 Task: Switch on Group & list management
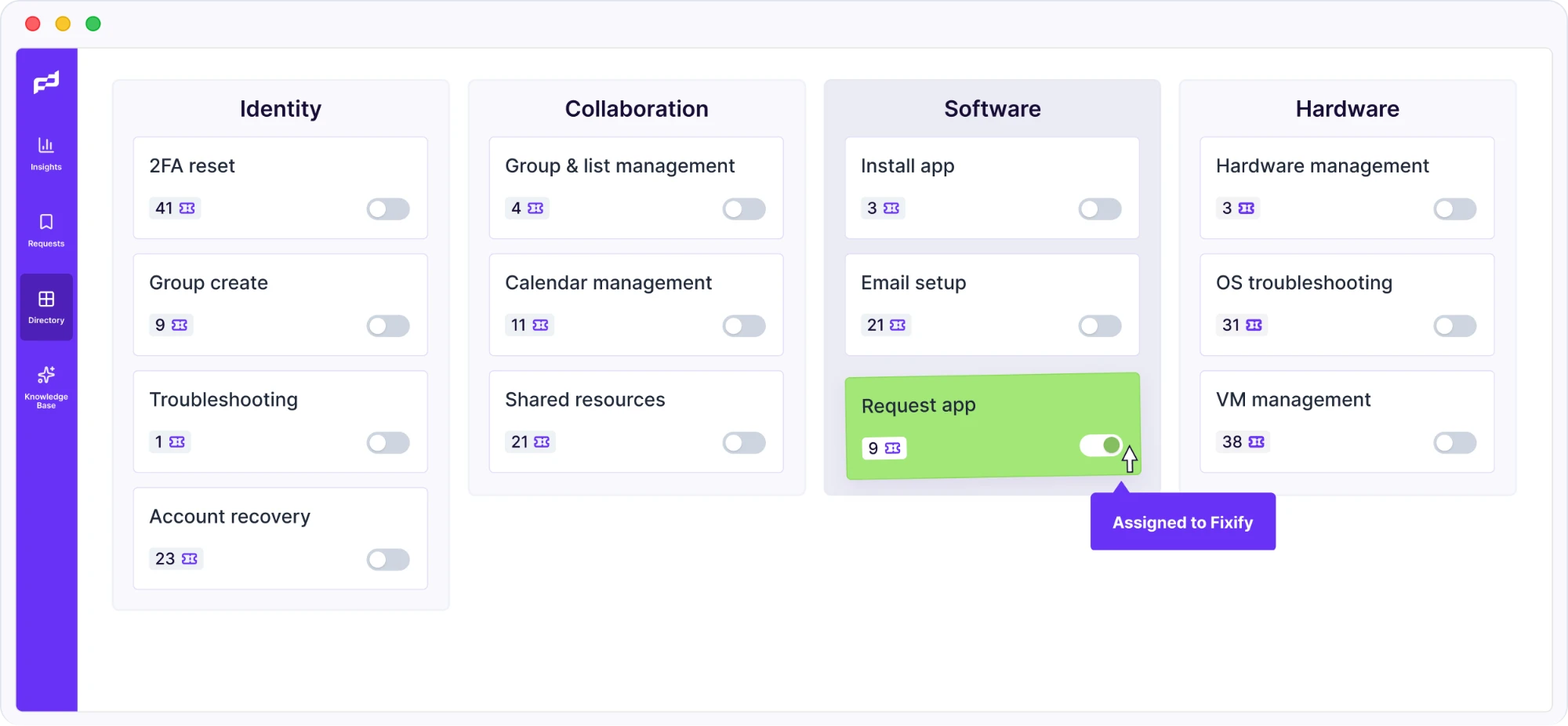click(744, 209)
